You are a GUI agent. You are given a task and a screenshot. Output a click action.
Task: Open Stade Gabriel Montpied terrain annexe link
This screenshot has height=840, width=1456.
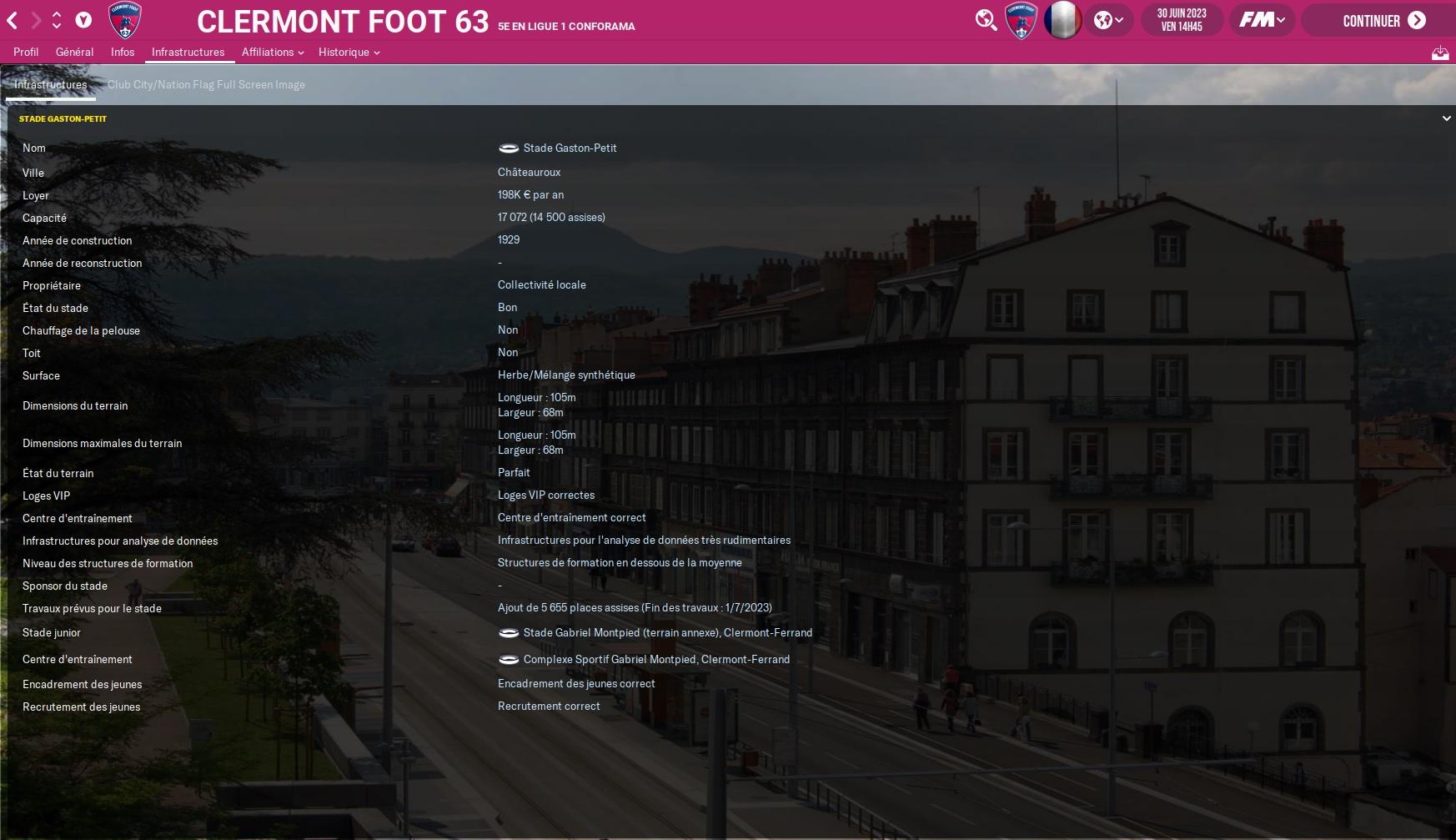[668, 632]
